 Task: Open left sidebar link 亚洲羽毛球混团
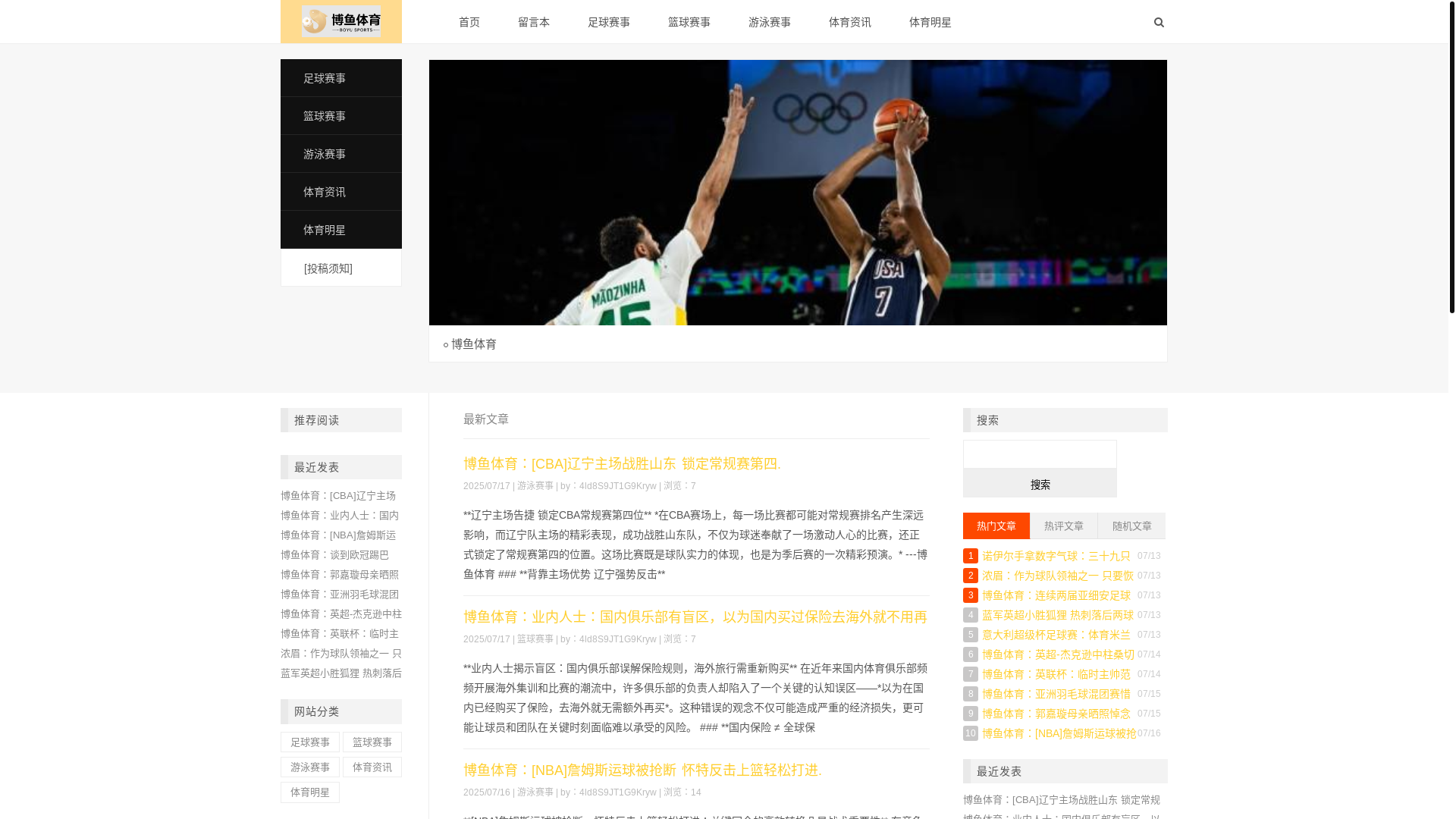click(340, 594)
